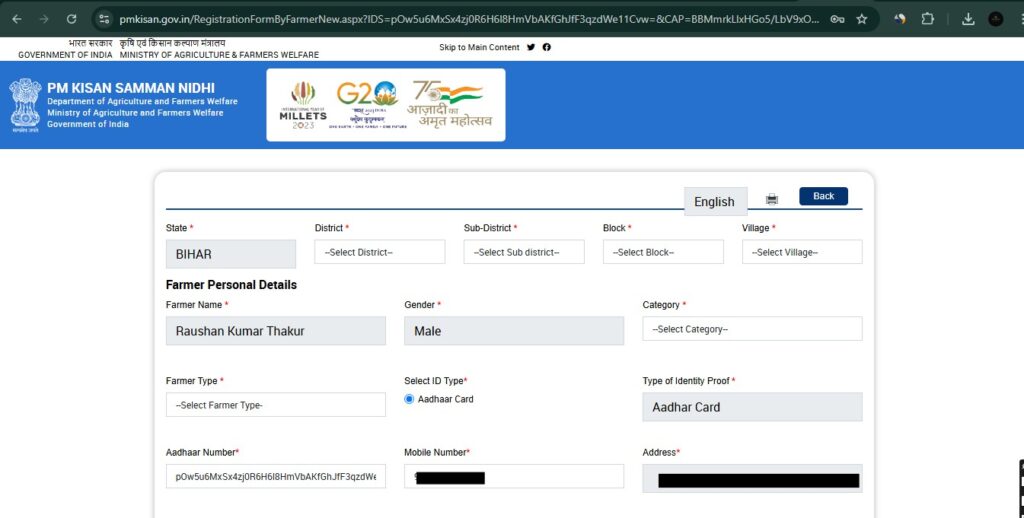Open the Select District dropdown
The width and height of the screenshot is (1024, 518).
379,252
